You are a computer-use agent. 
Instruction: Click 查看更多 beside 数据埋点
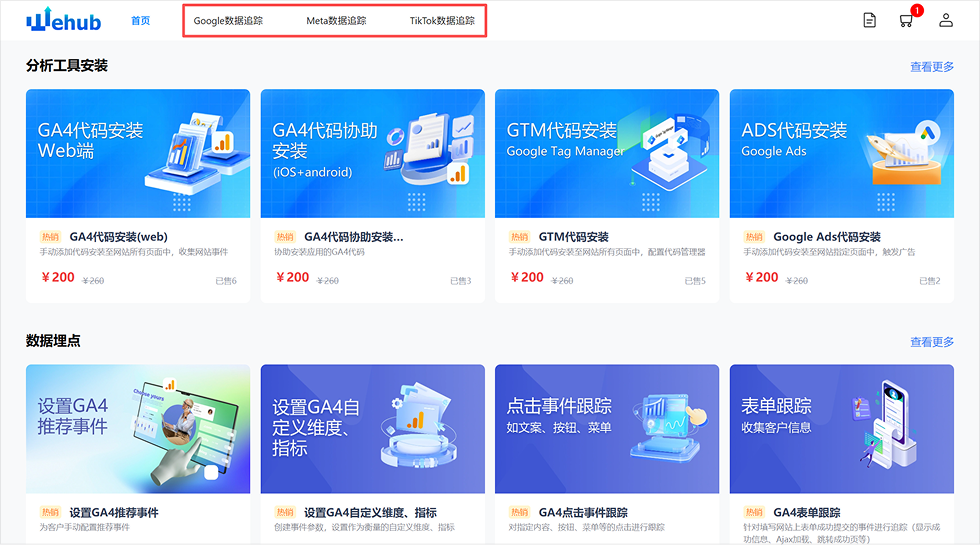(931, 342)
